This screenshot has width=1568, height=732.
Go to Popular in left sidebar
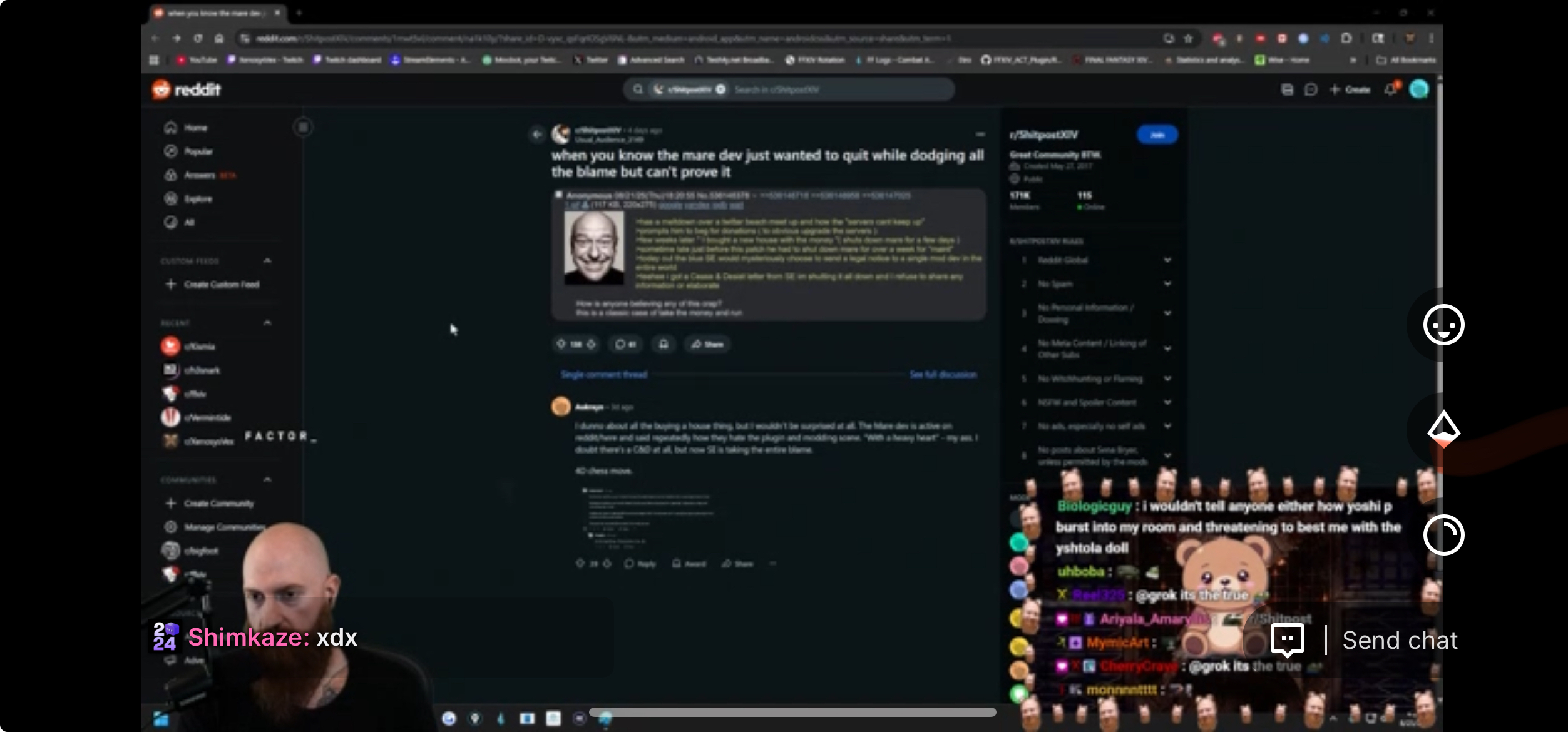coord(198,151)
